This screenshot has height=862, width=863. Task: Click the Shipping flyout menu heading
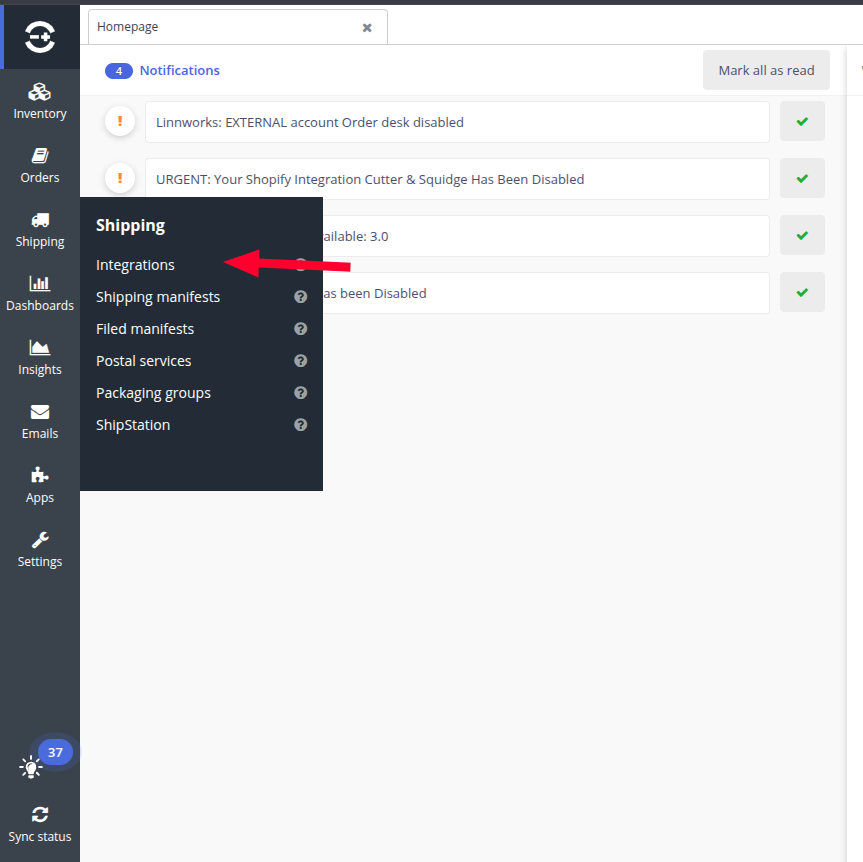(130, 226)
